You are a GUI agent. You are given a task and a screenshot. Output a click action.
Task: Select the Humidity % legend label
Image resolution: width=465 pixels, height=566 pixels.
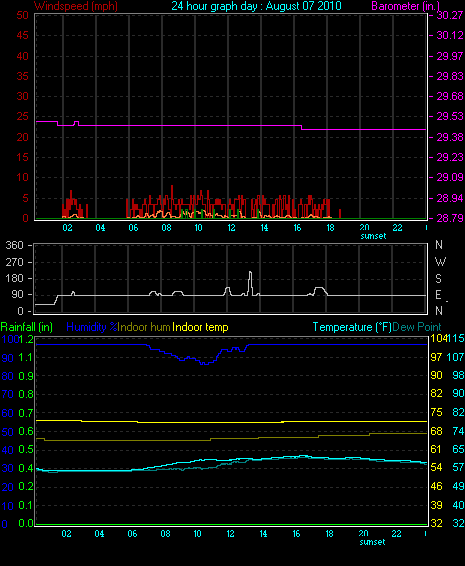tap(92, 327)
